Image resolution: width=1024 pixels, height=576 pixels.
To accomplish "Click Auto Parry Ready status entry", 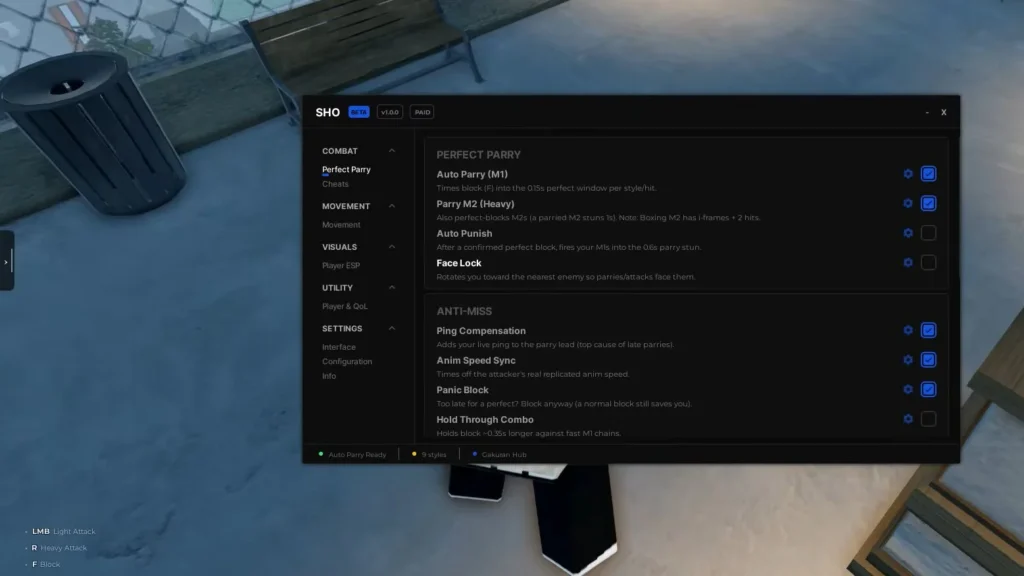I will 352,455.
